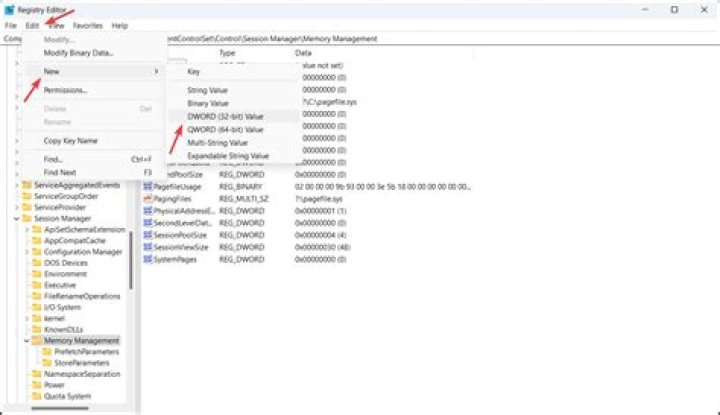Select QWORD (64-bit) Value menu entry
The height and width of the screenshot is (415, 720).
tap(225, 129)
